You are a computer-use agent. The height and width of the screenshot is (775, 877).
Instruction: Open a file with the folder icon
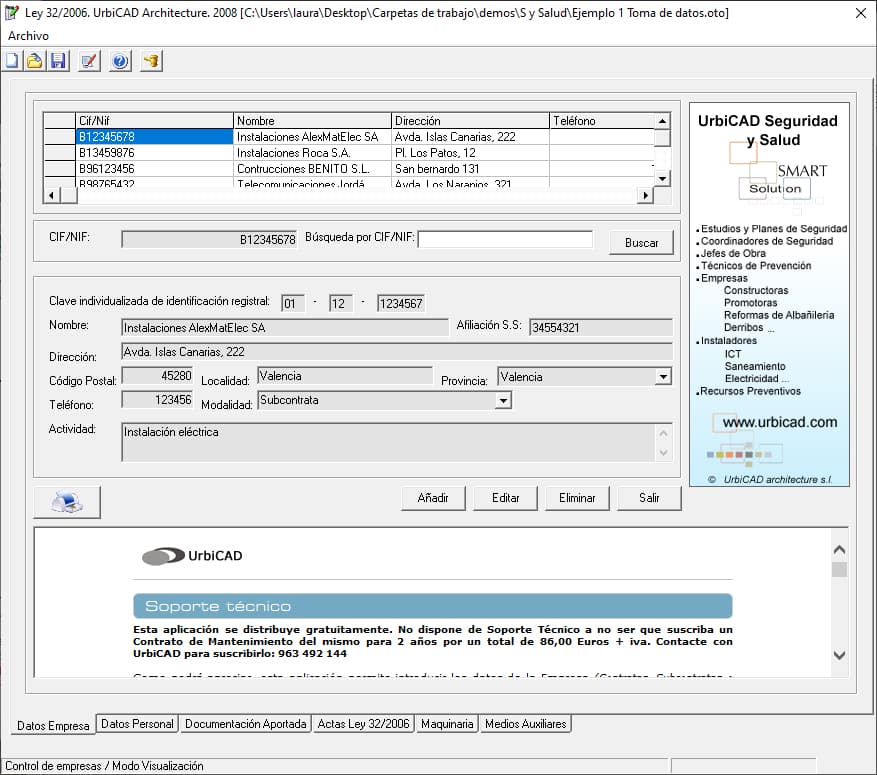[x=35, y=61]
